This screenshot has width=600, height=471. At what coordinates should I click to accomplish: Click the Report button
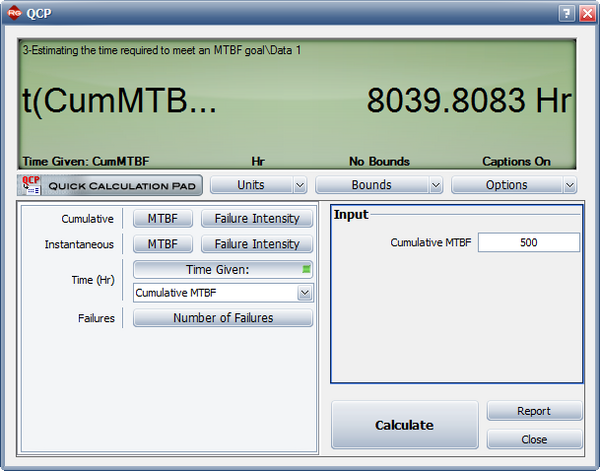click(x=534, y=411)
